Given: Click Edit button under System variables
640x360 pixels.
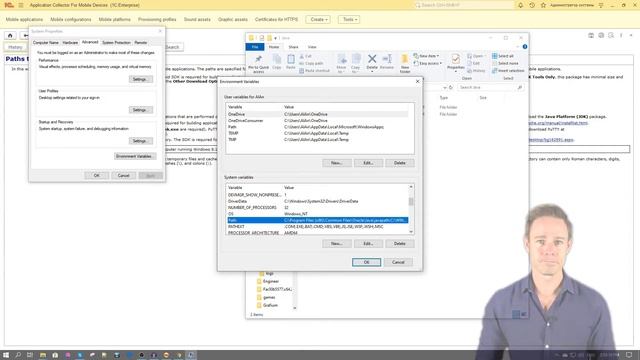Looking at the screenshot, I should (368, 244).
